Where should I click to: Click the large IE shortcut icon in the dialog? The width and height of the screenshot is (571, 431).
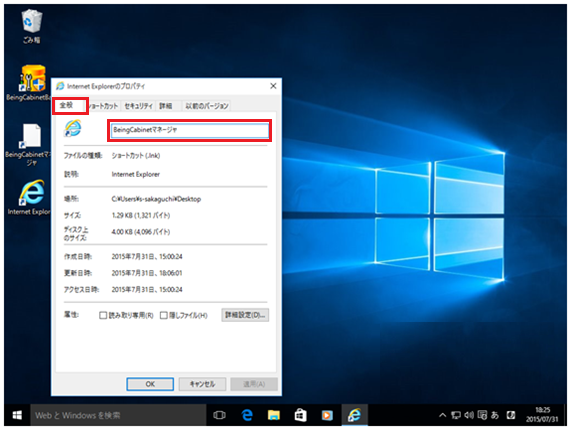[x=73, y=128]
